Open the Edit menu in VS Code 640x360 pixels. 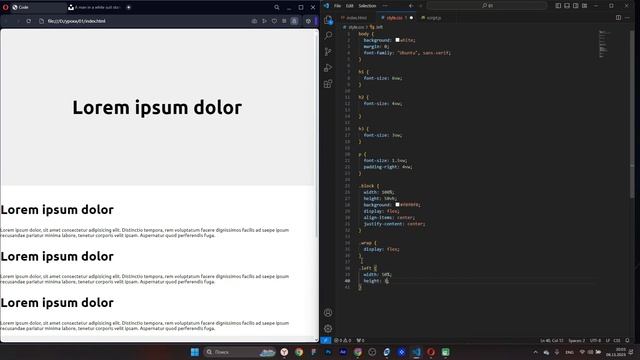[349, 6]
